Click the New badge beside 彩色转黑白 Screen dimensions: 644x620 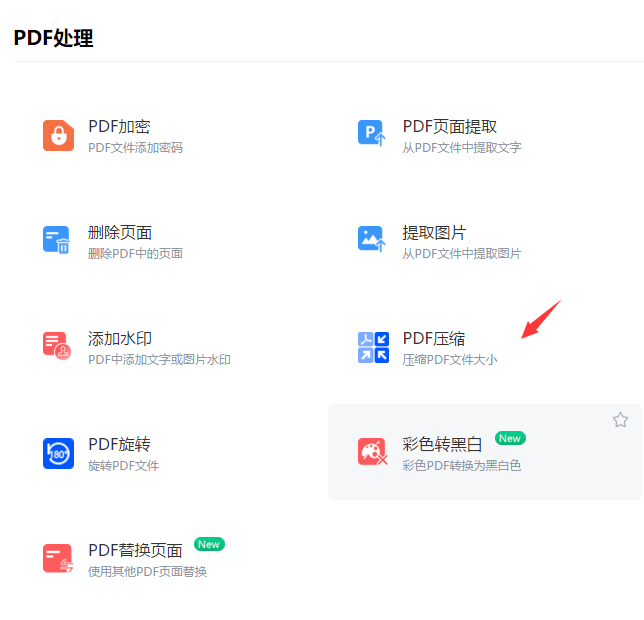click(x=510, y=438)
